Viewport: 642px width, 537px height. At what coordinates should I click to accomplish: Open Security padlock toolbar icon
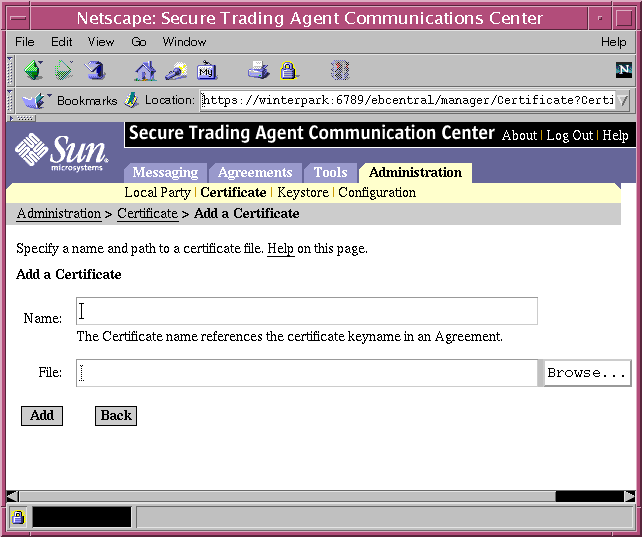coord(289,70)
